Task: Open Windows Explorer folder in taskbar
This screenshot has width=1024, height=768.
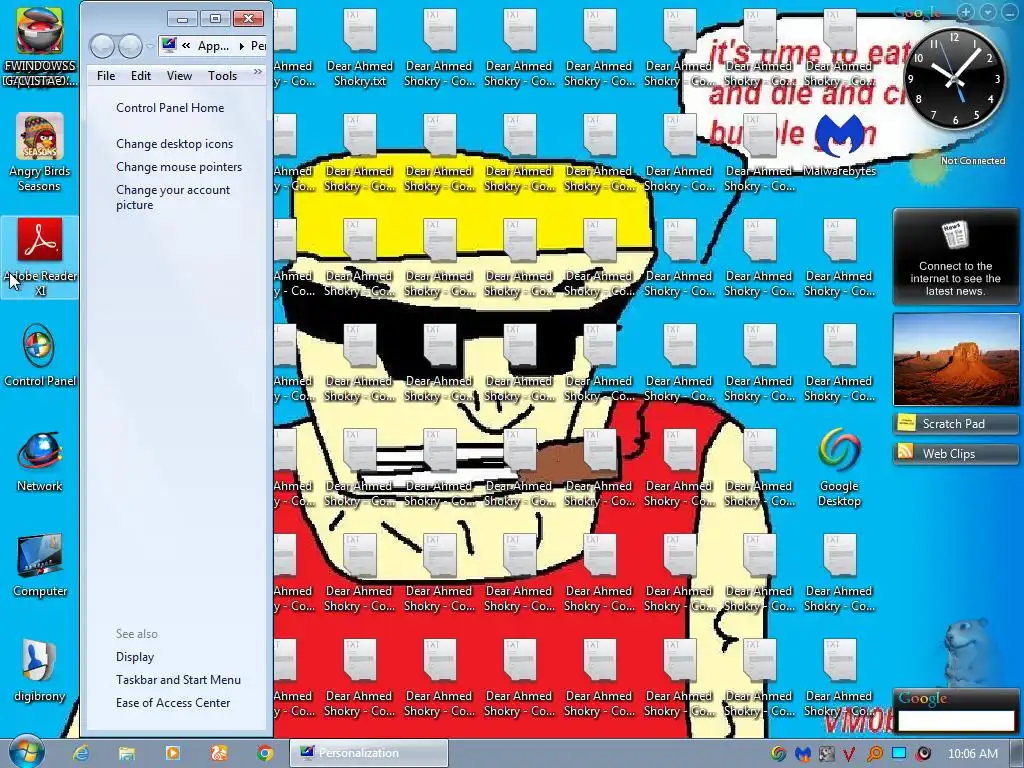Action: click(x=127, y=753)
